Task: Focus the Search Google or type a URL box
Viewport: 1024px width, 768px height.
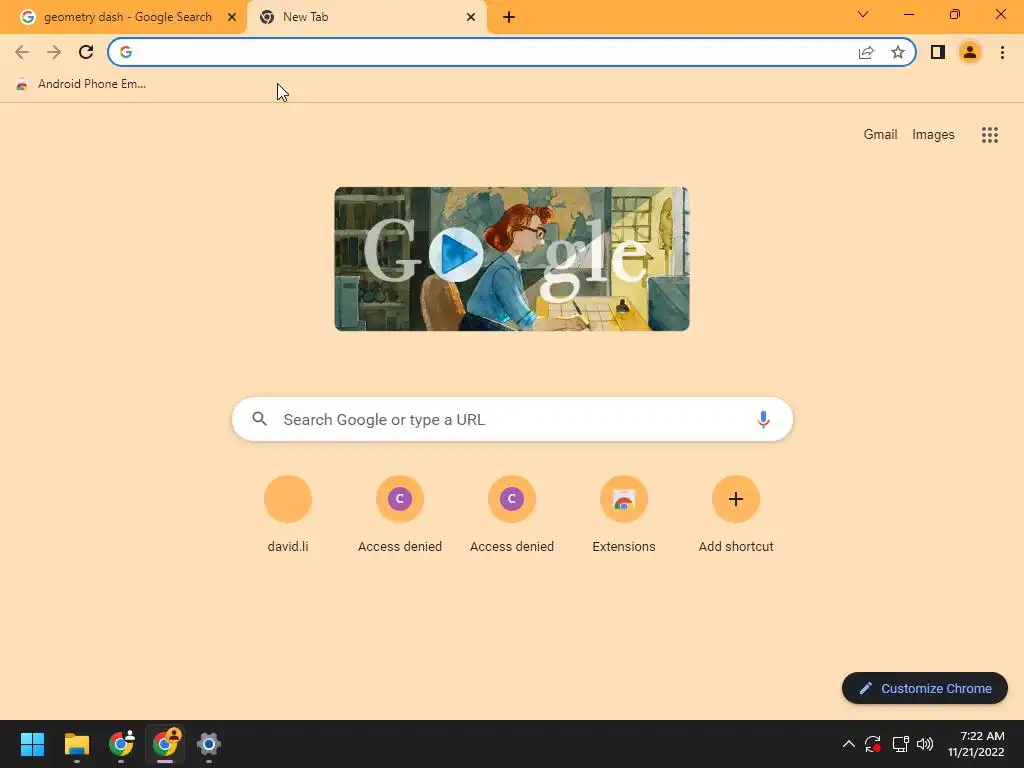Action: 512,419
